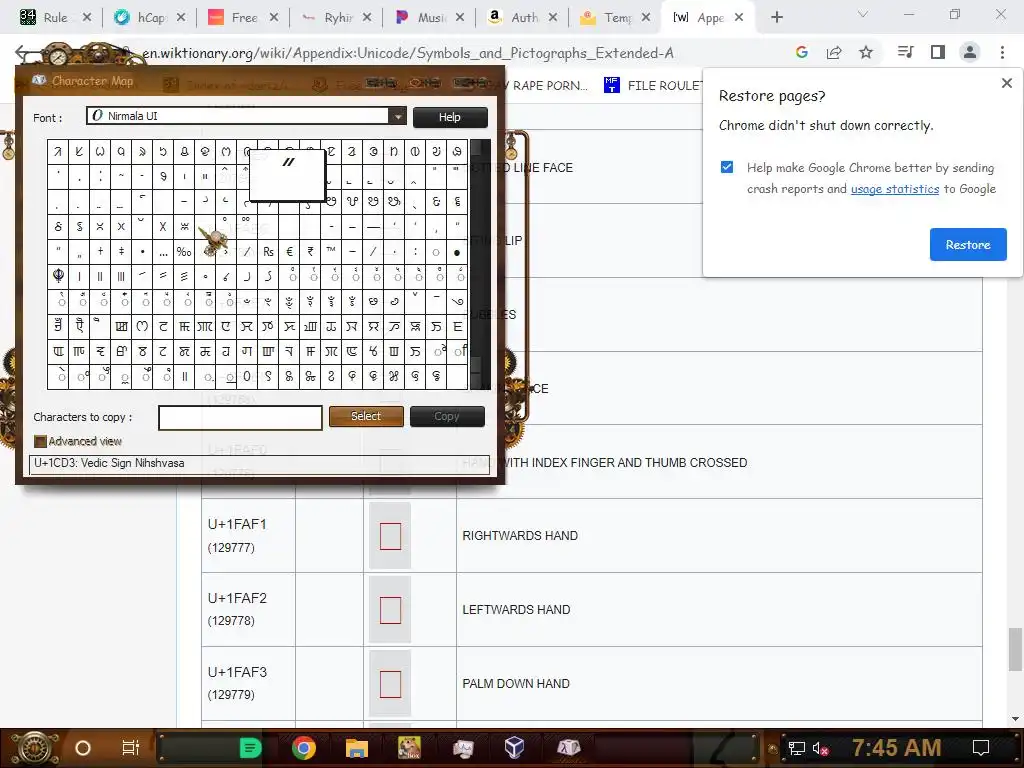Viewport: 1024px width, 768px height.
Task: Bookmark this page with the star icon
Action: (866, 52)
